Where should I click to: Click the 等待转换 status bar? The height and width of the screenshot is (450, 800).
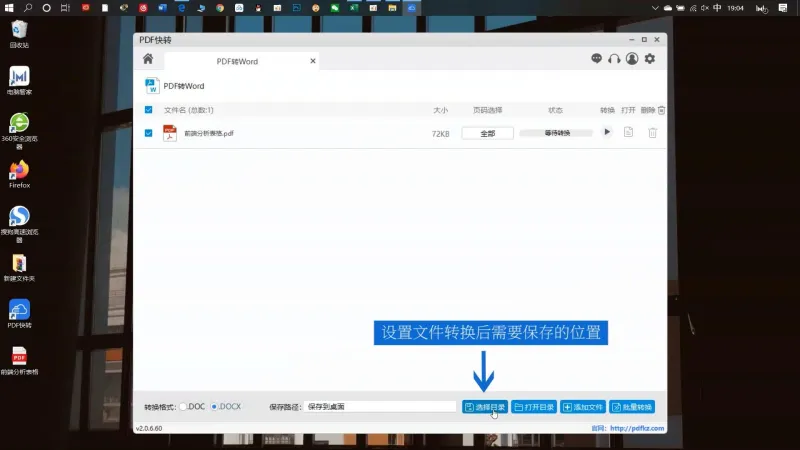[x=557, y=133]
